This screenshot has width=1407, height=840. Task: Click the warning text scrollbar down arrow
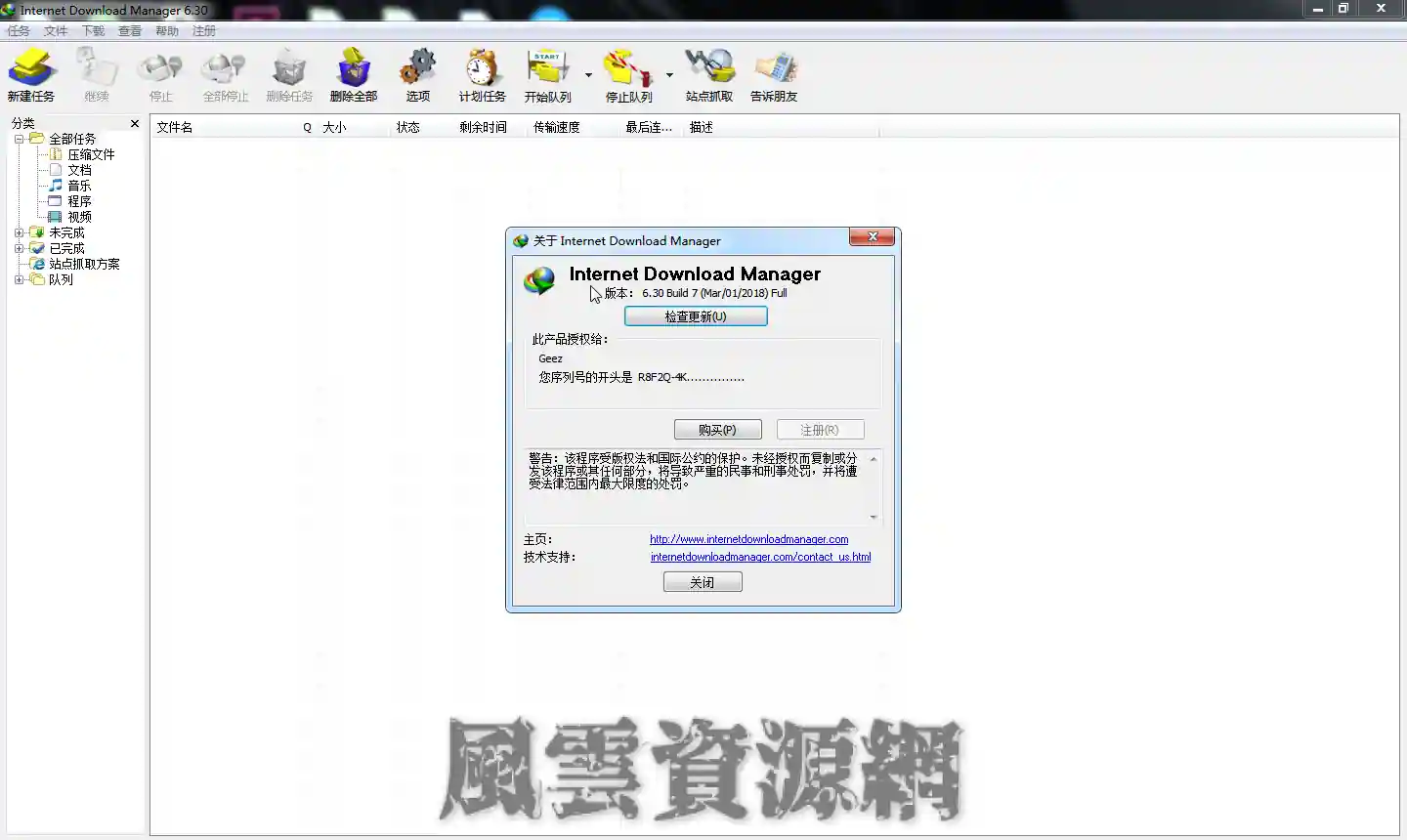pyautogui.click(x=874, y=517)
